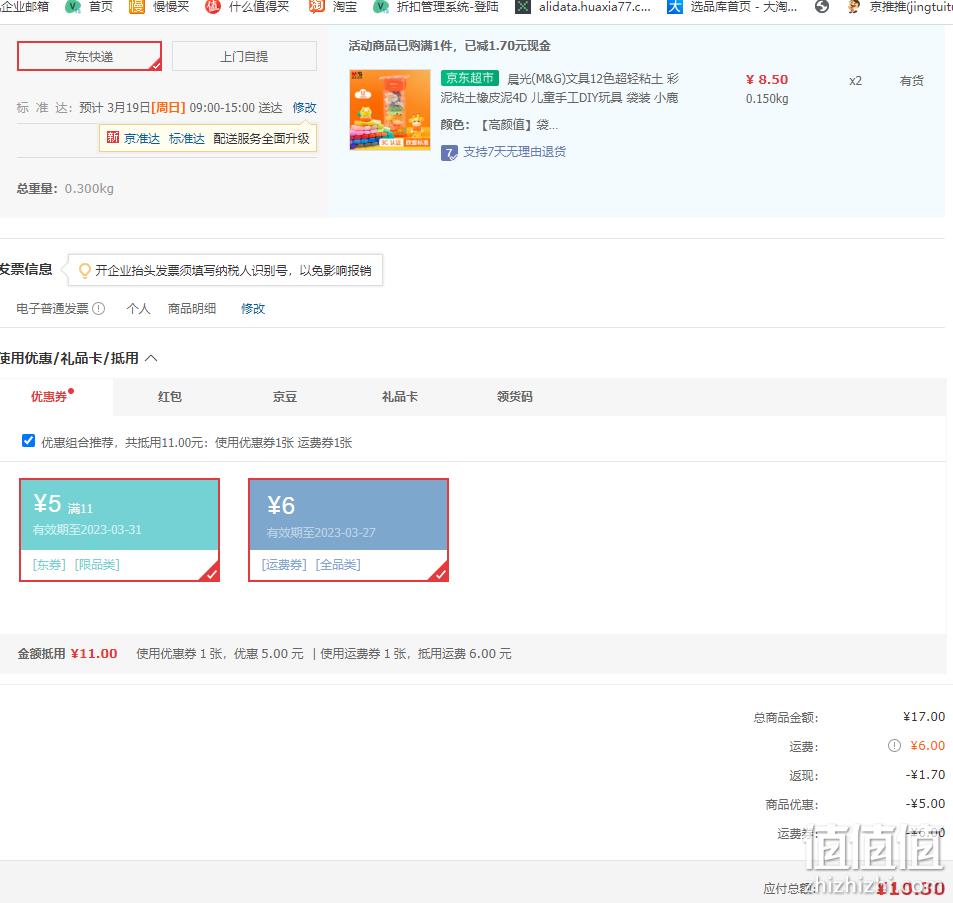Switch to 礼品卡 tab
The width and height of the screenshot is (953, 903).
[x=399, y=397]
